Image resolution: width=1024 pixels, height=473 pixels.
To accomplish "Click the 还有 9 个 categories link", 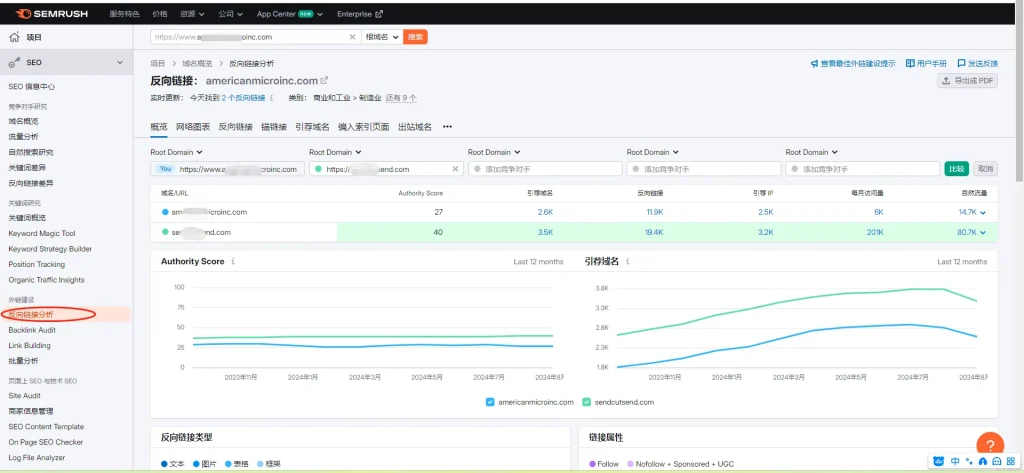I will tap(401, 98).
